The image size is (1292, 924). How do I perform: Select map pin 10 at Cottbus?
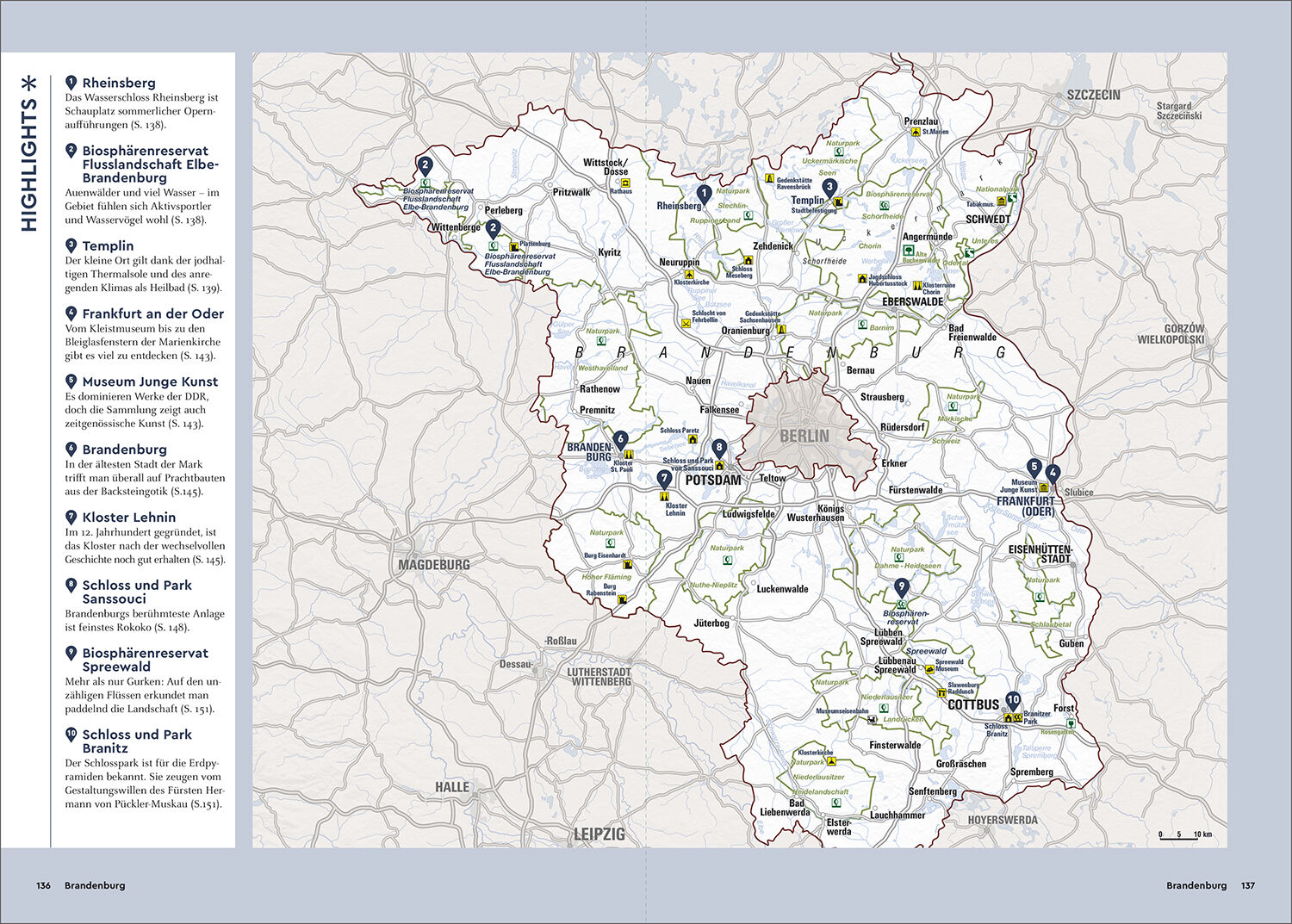tap(1013, 701)
